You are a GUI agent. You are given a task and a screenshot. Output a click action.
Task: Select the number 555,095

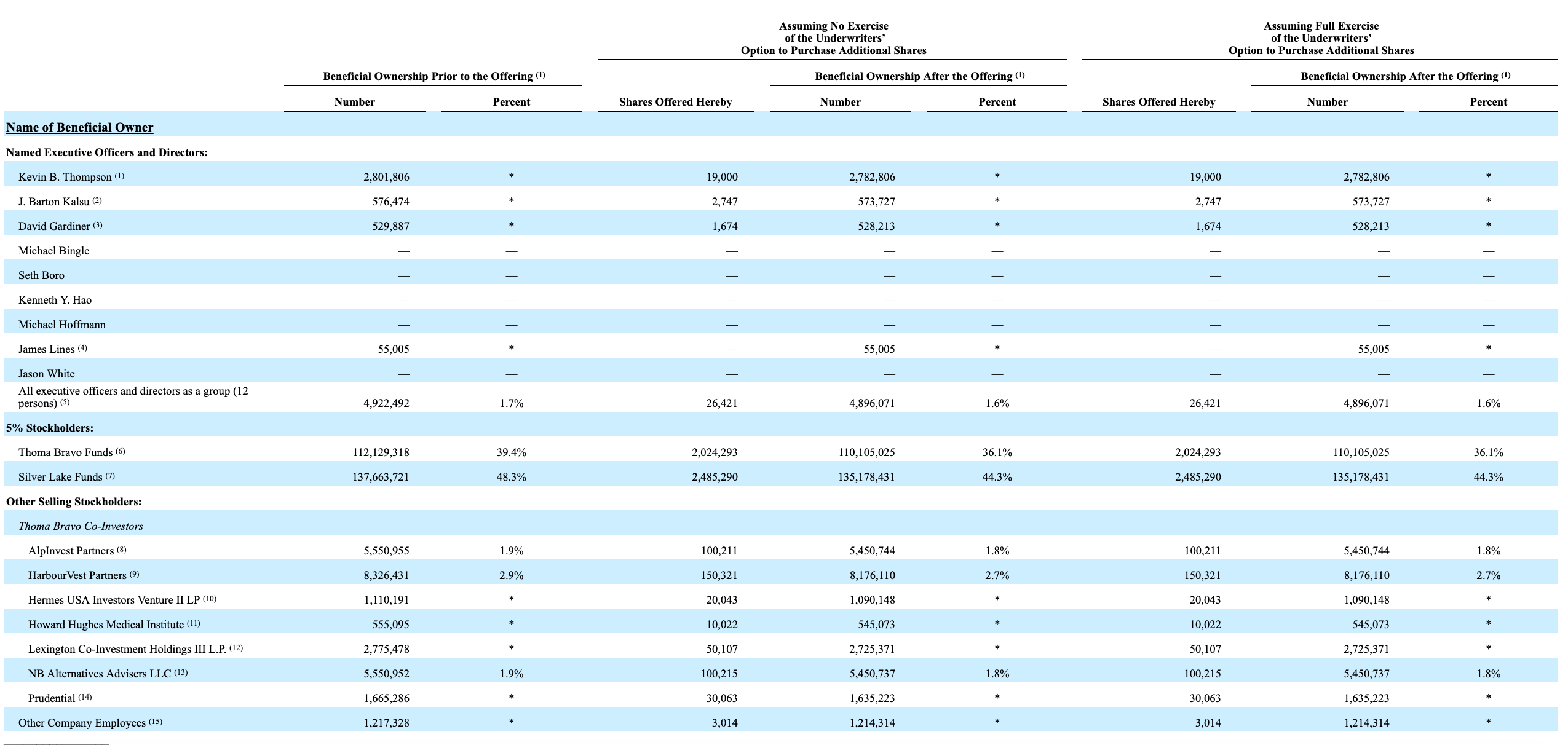pos(390,625)
